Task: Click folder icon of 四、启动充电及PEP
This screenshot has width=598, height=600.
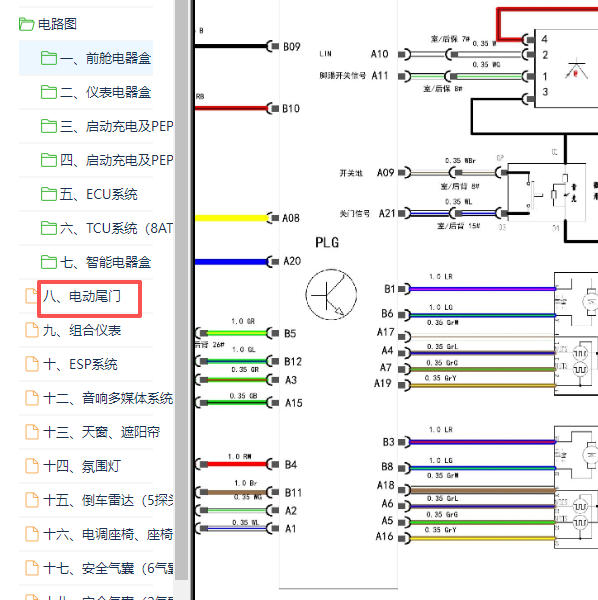Action: (x=49, y=160)
